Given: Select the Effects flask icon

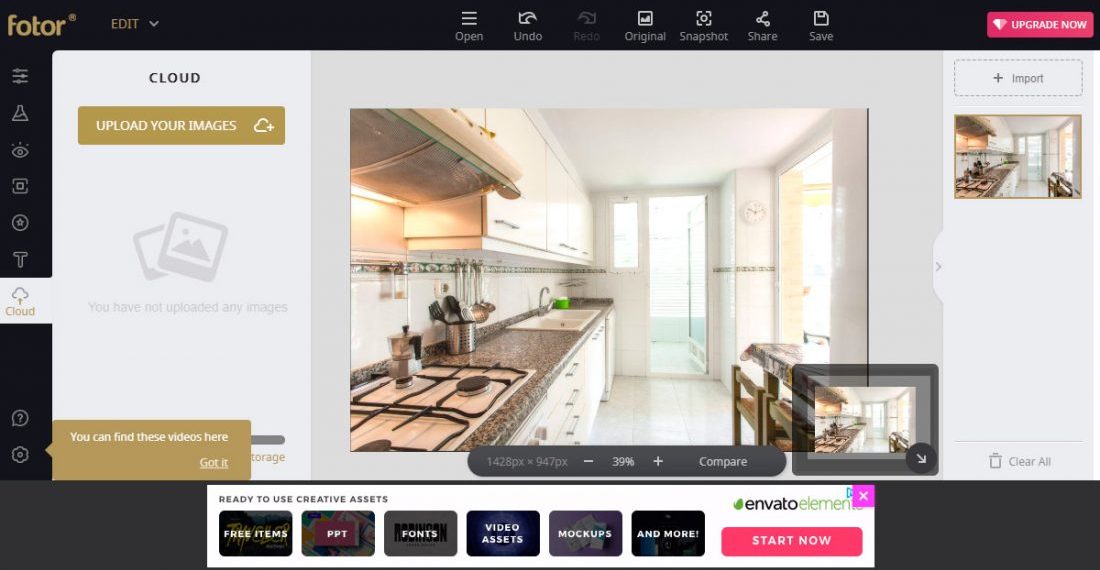Looking at the screenshot, I should [x=20, y=113].
